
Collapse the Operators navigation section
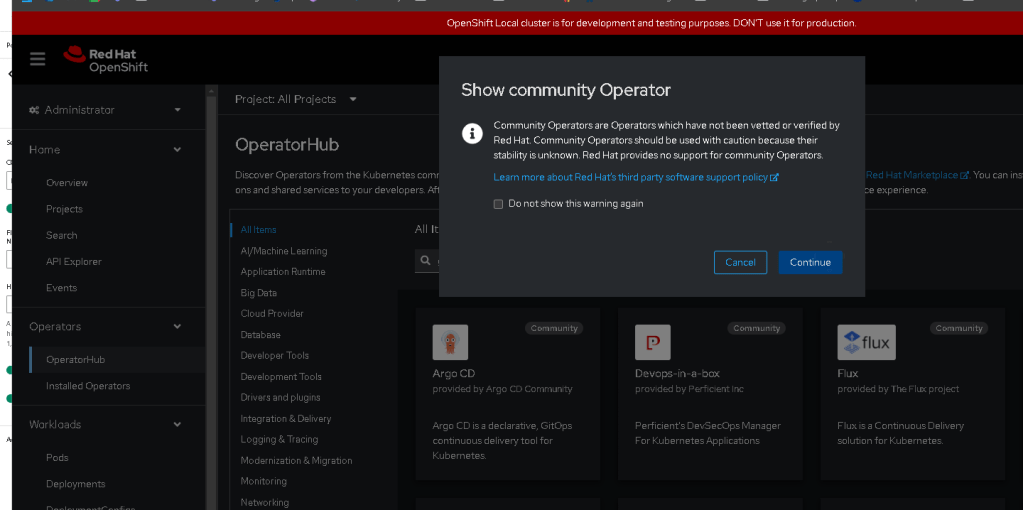click(x=105, y=326)
